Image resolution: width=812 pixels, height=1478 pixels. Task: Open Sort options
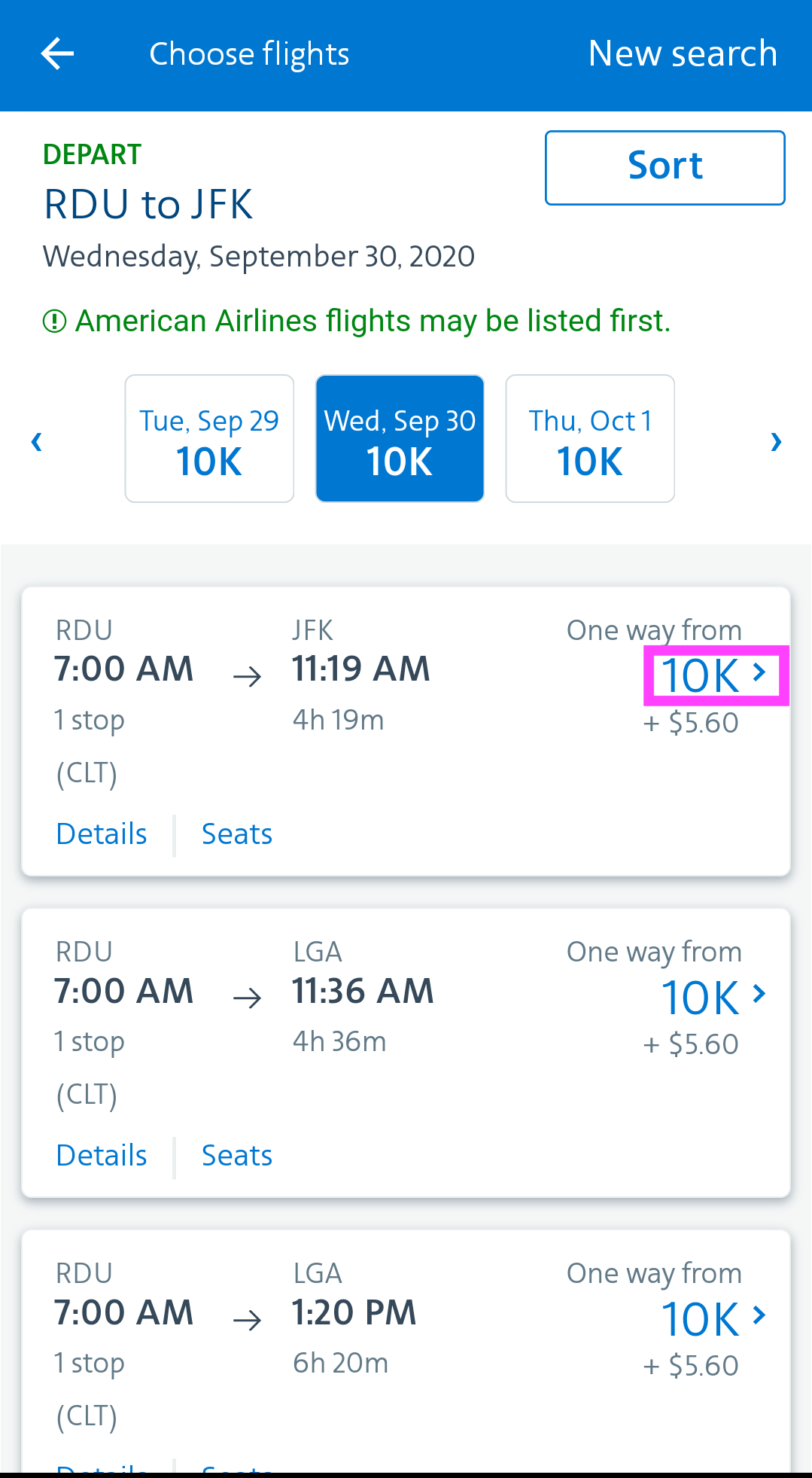coord(665,167)
